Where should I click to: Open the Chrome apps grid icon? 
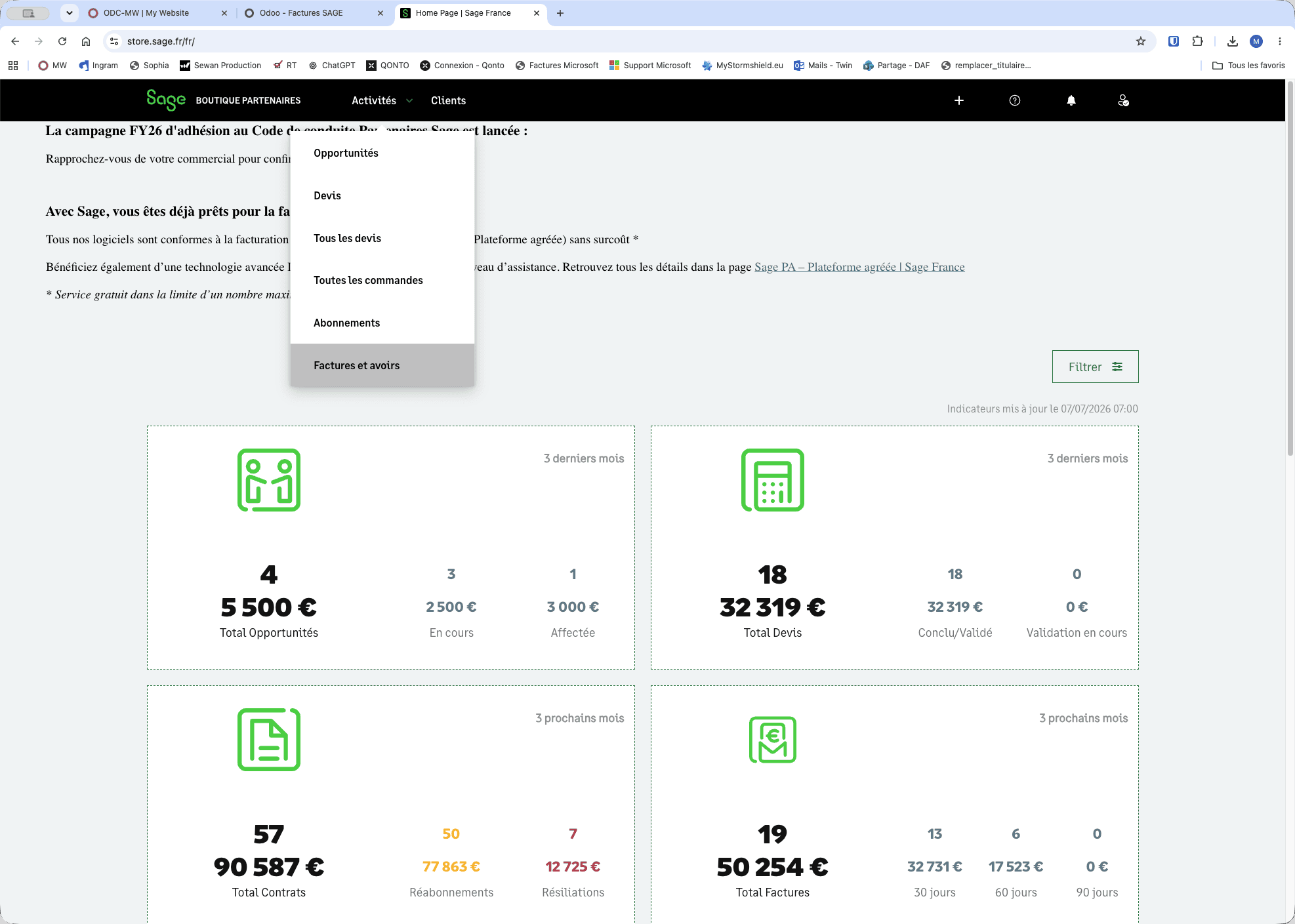13,66
